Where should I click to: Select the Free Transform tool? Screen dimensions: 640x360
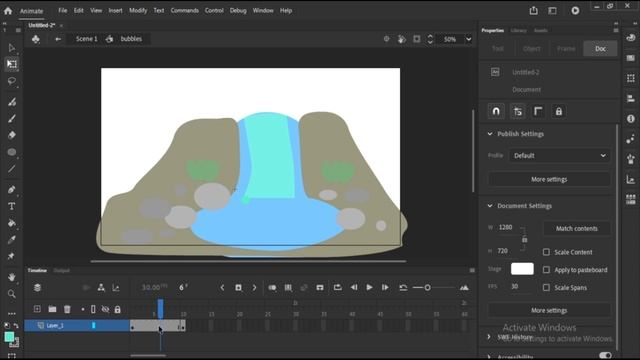tap(11, 64)
